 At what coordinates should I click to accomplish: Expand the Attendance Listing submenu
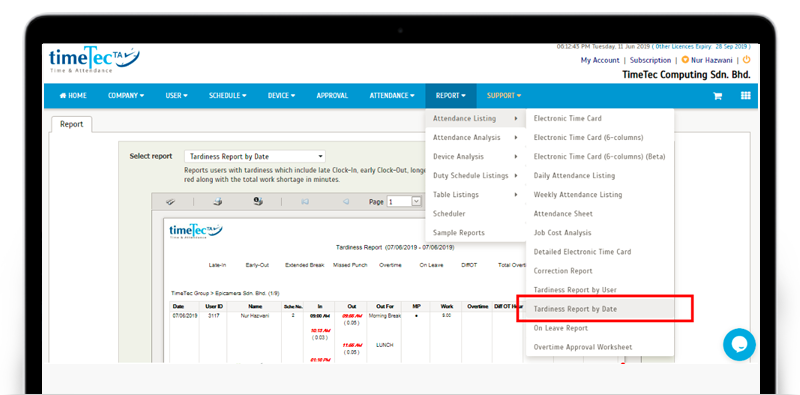pos(475,118)
